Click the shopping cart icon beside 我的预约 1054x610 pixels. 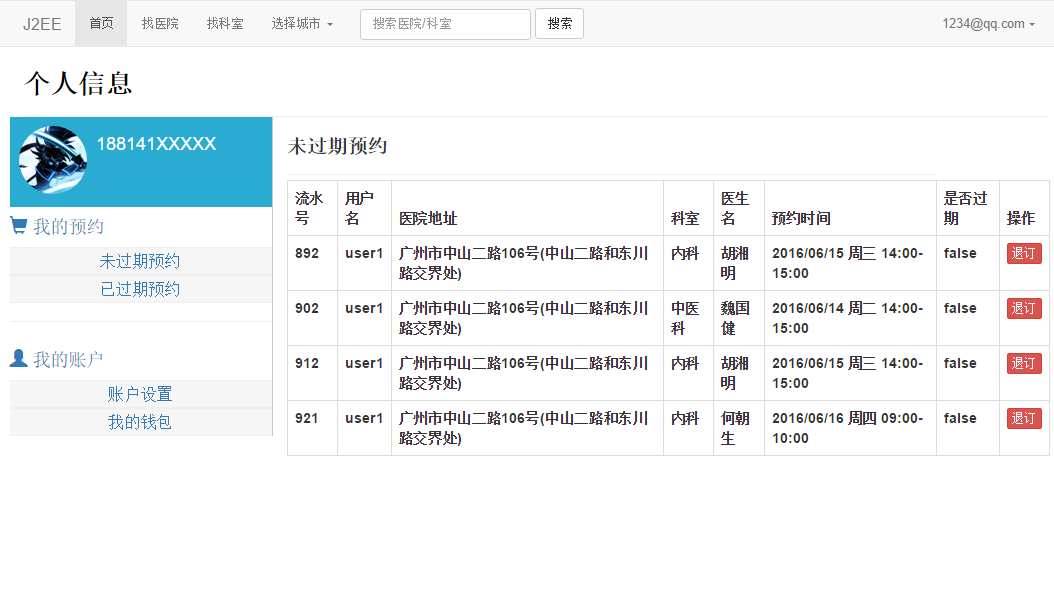coord(18,226)
